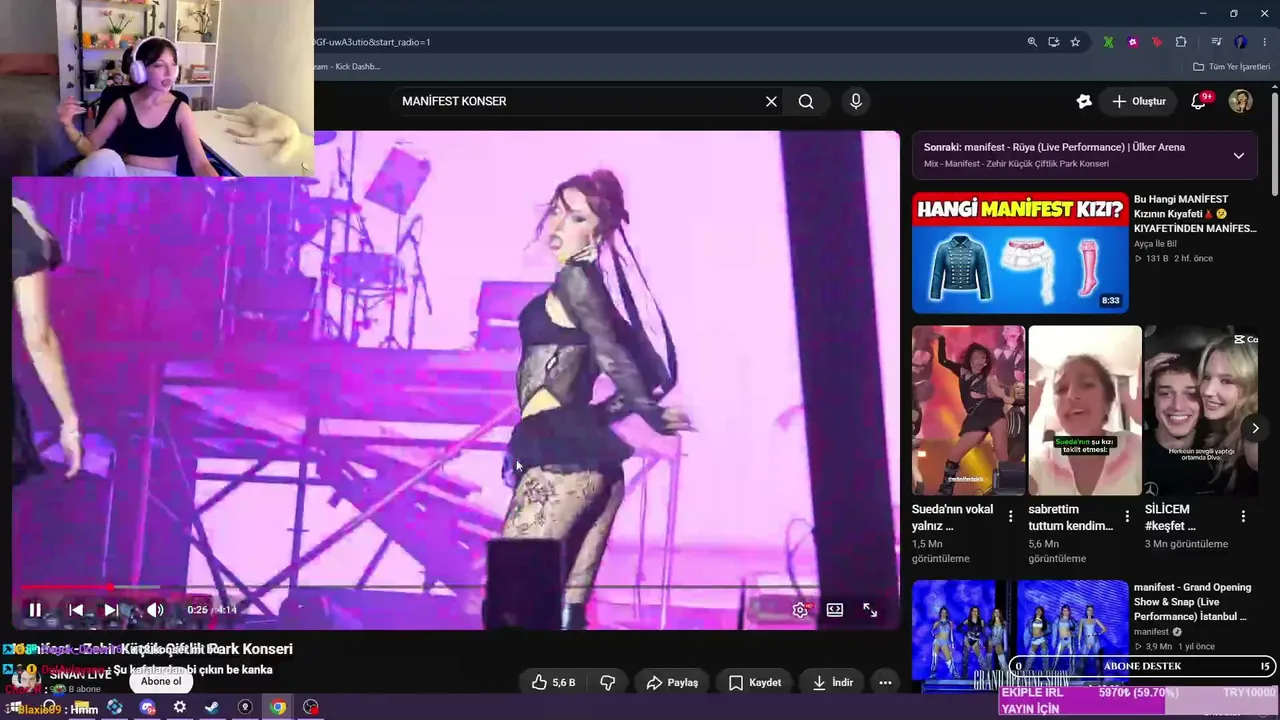Viewport: 1280px width, 720px height.
Task: Click the Bu Hangi MANİFEST video title
Action: pos(1195,214)
